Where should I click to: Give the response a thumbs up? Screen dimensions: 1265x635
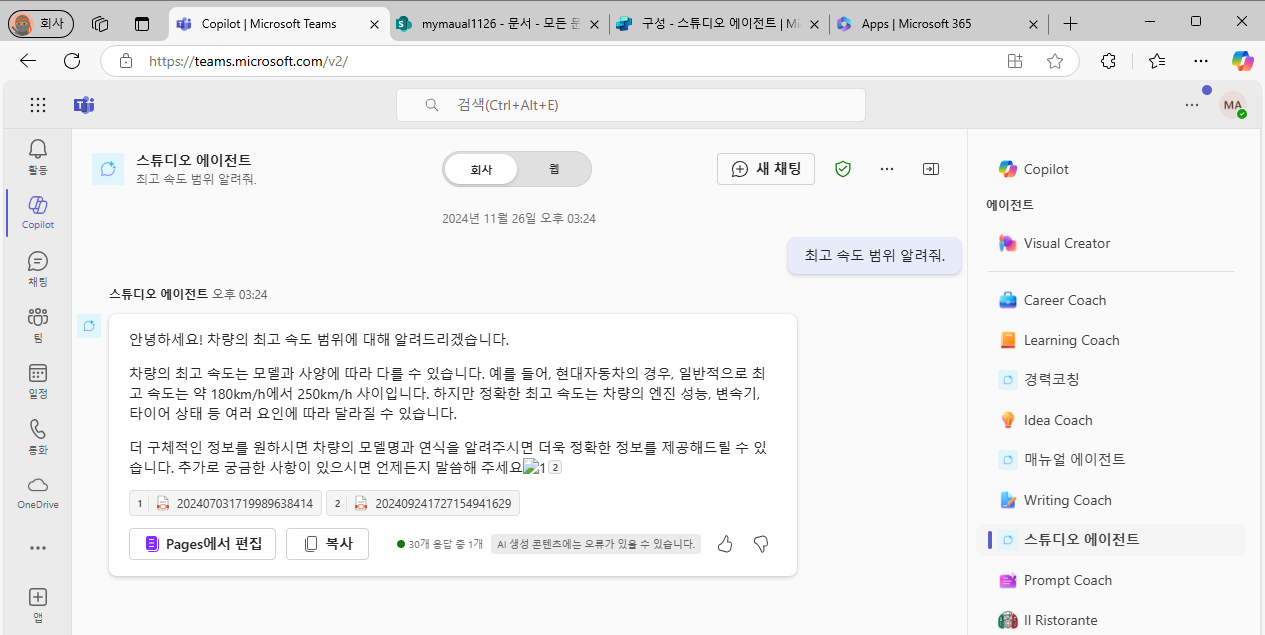pyautogui.click(x=725, y=544)
